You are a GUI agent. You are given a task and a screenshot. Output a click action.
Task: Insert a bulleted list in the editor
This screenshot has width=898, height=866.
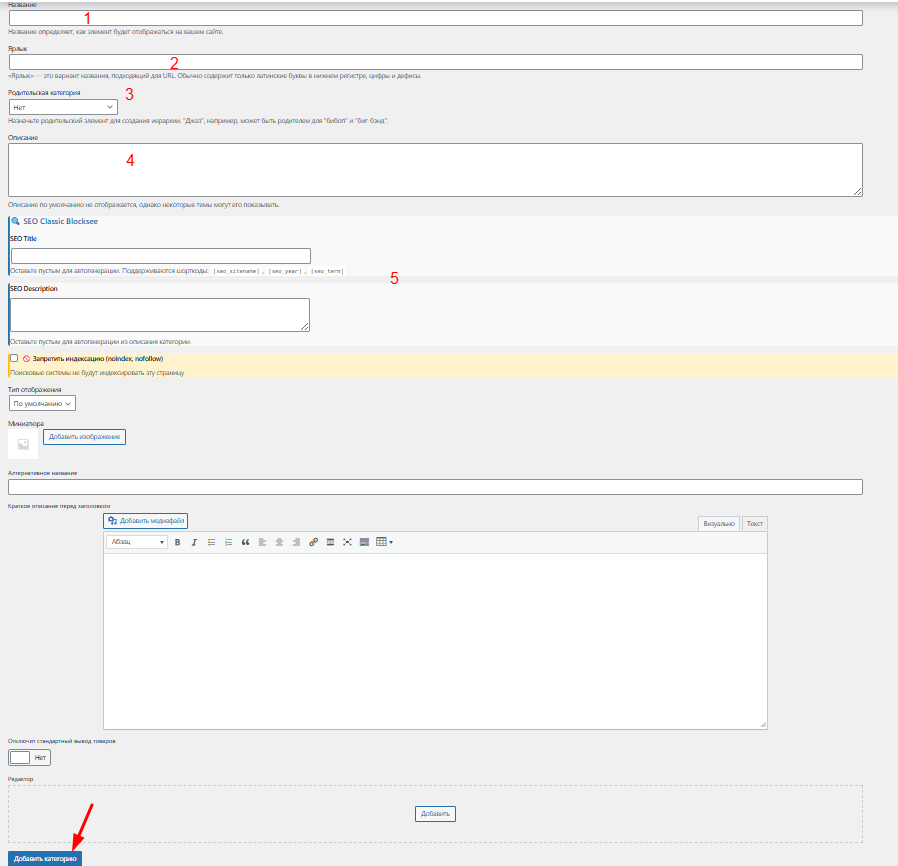coord(211,542)
